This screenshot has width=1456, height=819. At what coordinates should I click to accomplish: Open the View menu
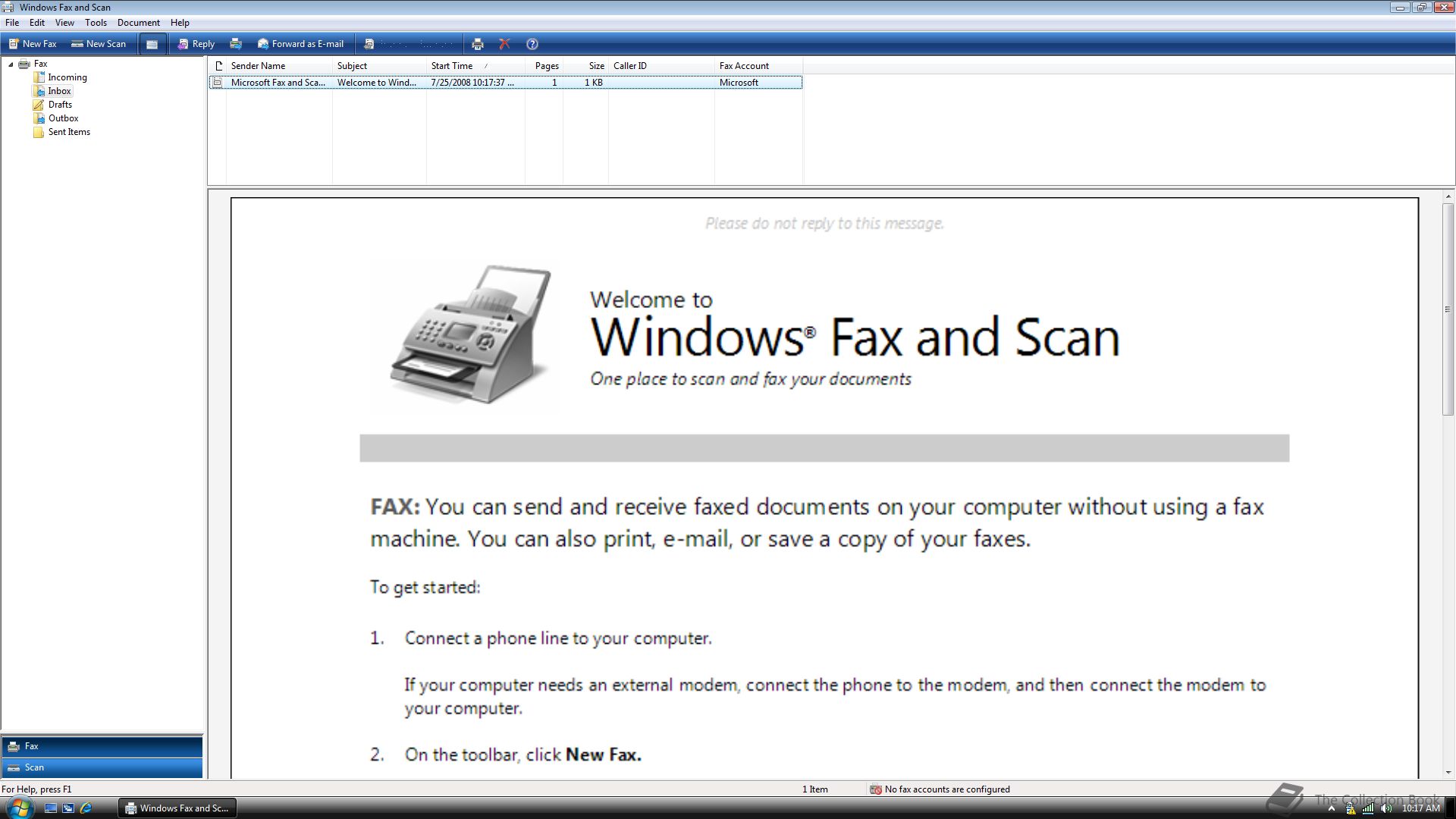[x=64, y=23]
